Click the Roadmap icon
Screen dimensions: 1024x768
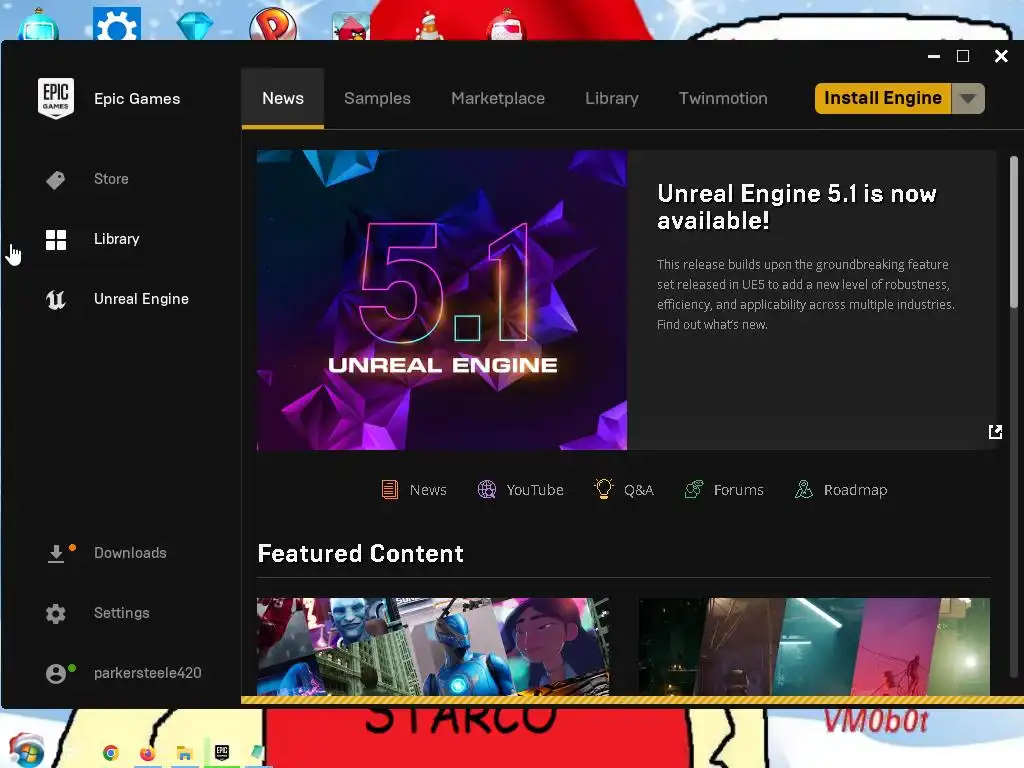(803, 489)
